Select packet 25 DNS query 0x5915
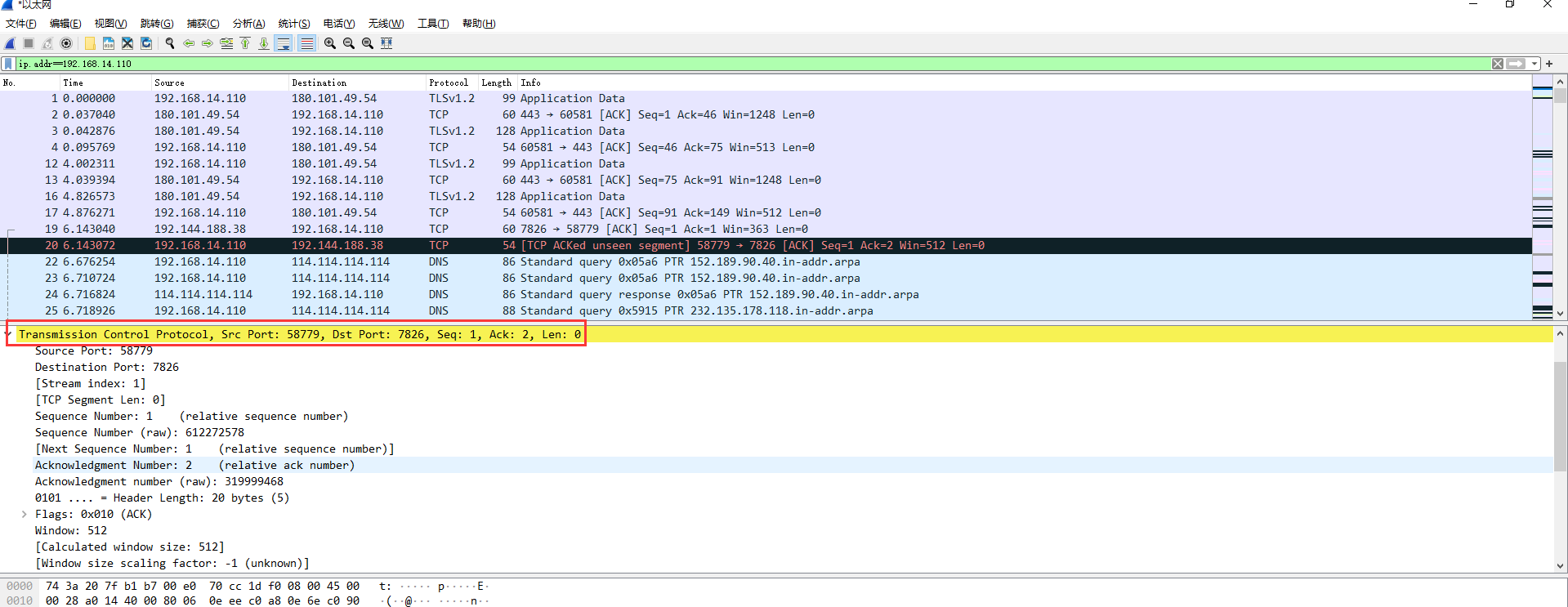Image resolution: width=1568 pixels, height=607 pixels. pyautogui.click(x=766, y=310)
